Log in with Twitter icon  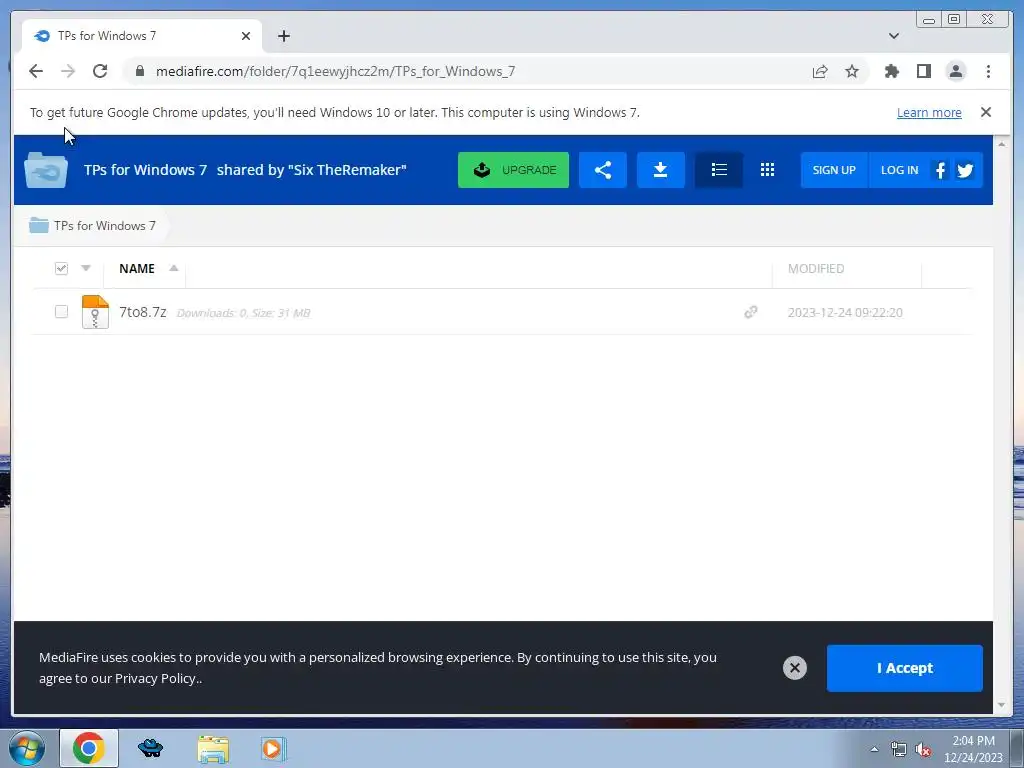pyautogui.click(x=965, y=170)
